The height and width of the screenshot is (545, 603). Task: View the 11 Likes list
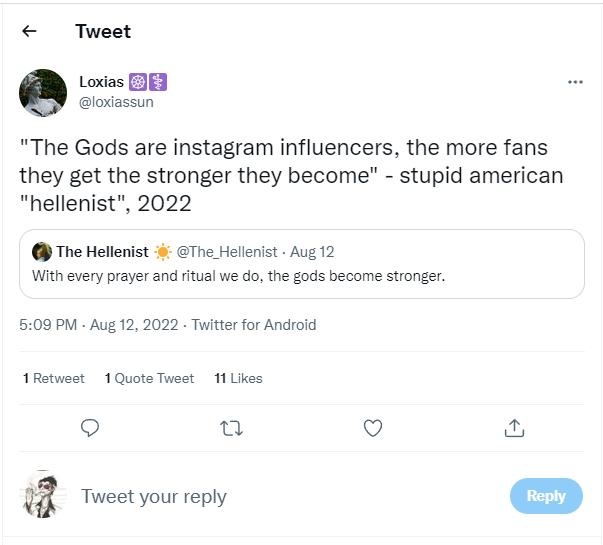238,378
